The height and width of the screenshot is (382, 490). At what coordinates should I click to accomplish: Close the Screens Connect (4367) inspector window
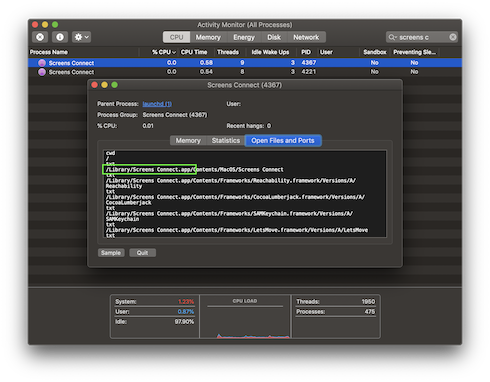point(94,85)
